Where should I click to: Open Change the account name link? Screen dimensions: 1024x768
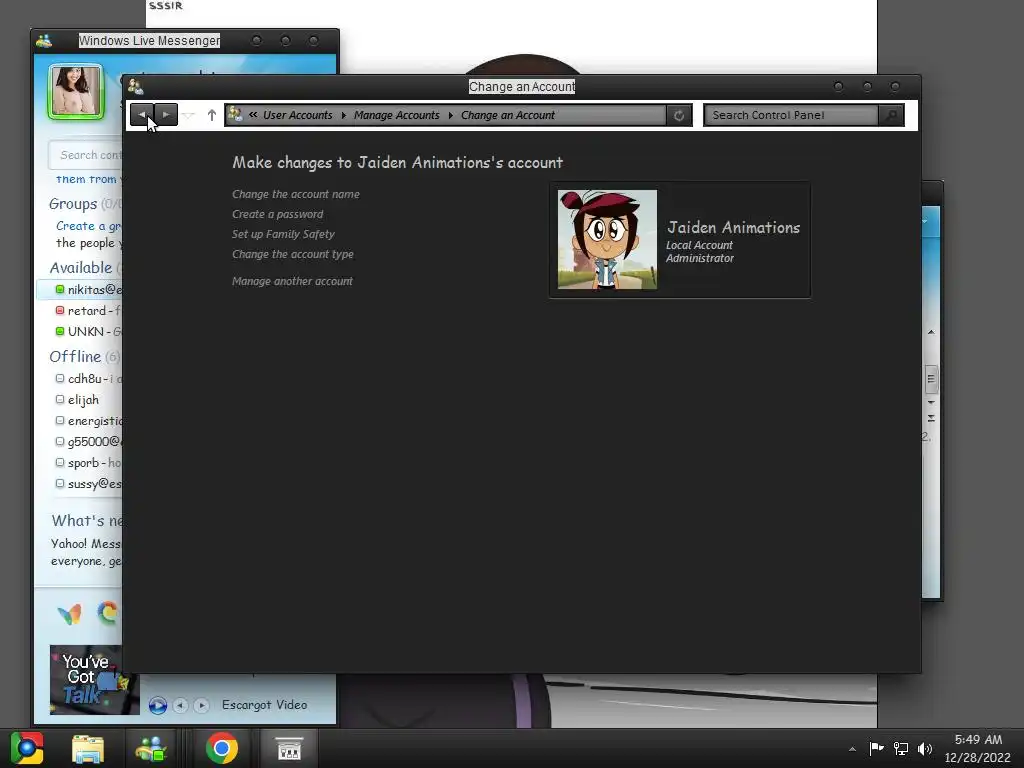tap(296, 194)
